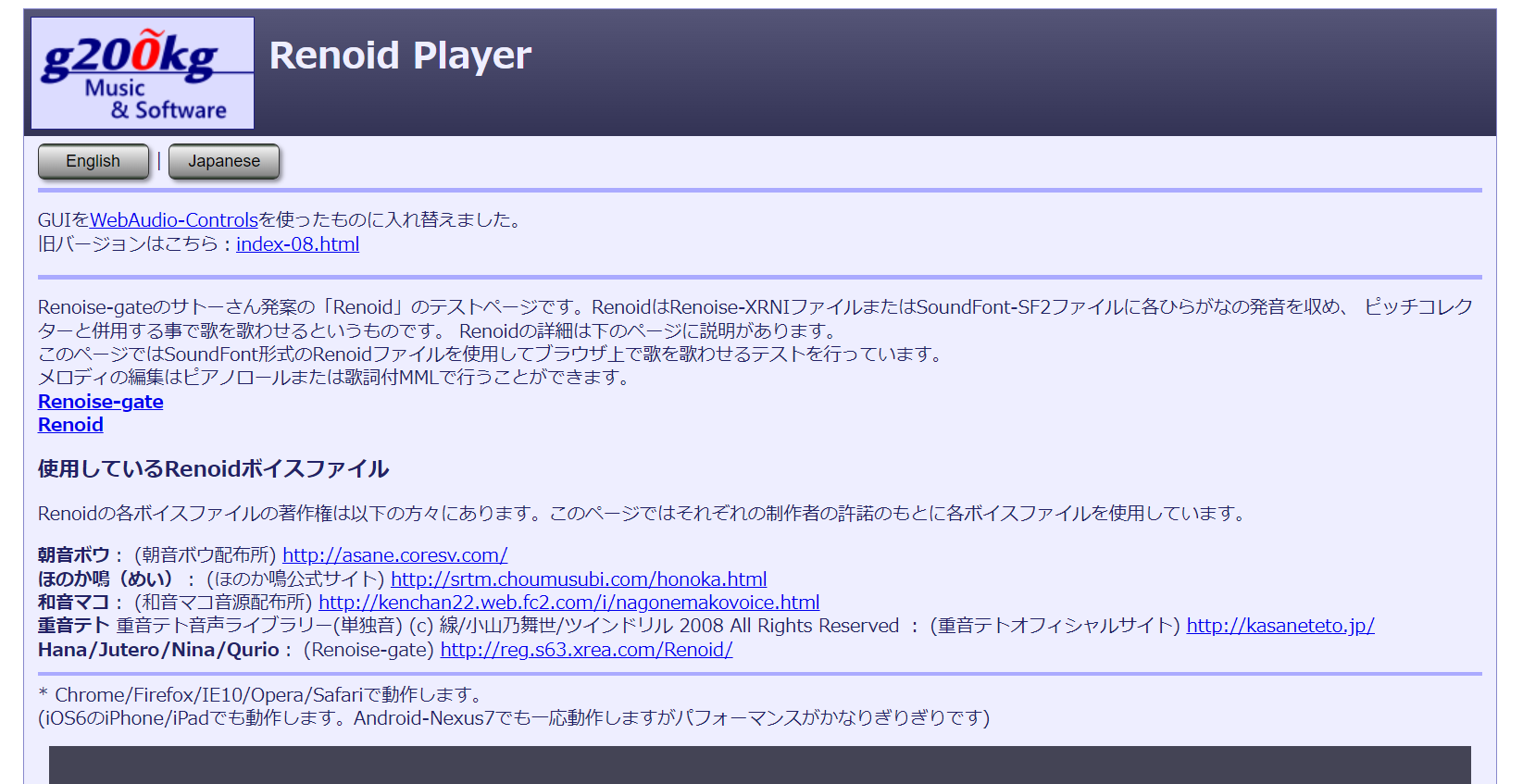
Task: Click the Renoidの各ボイスファイルの著作権 copyright paragraph
Action: 642,514
